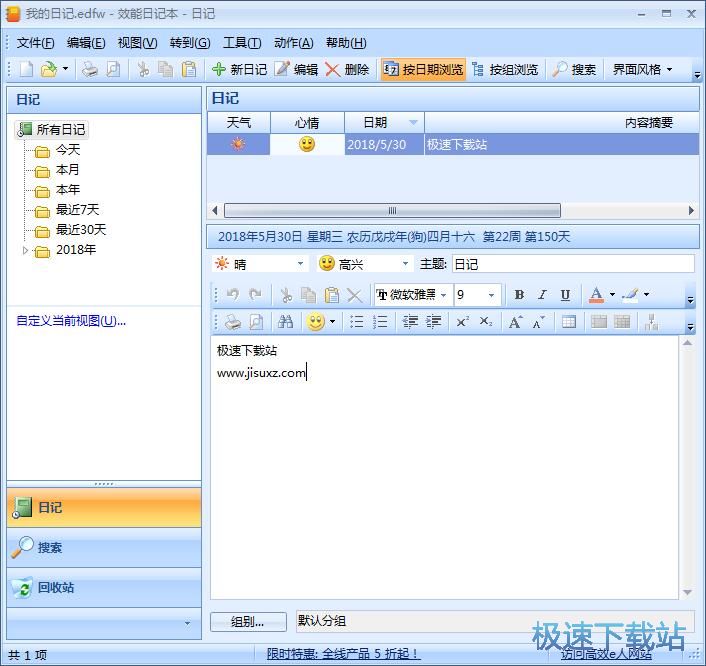Click the delete X icon in the editor toolbar

355,295
